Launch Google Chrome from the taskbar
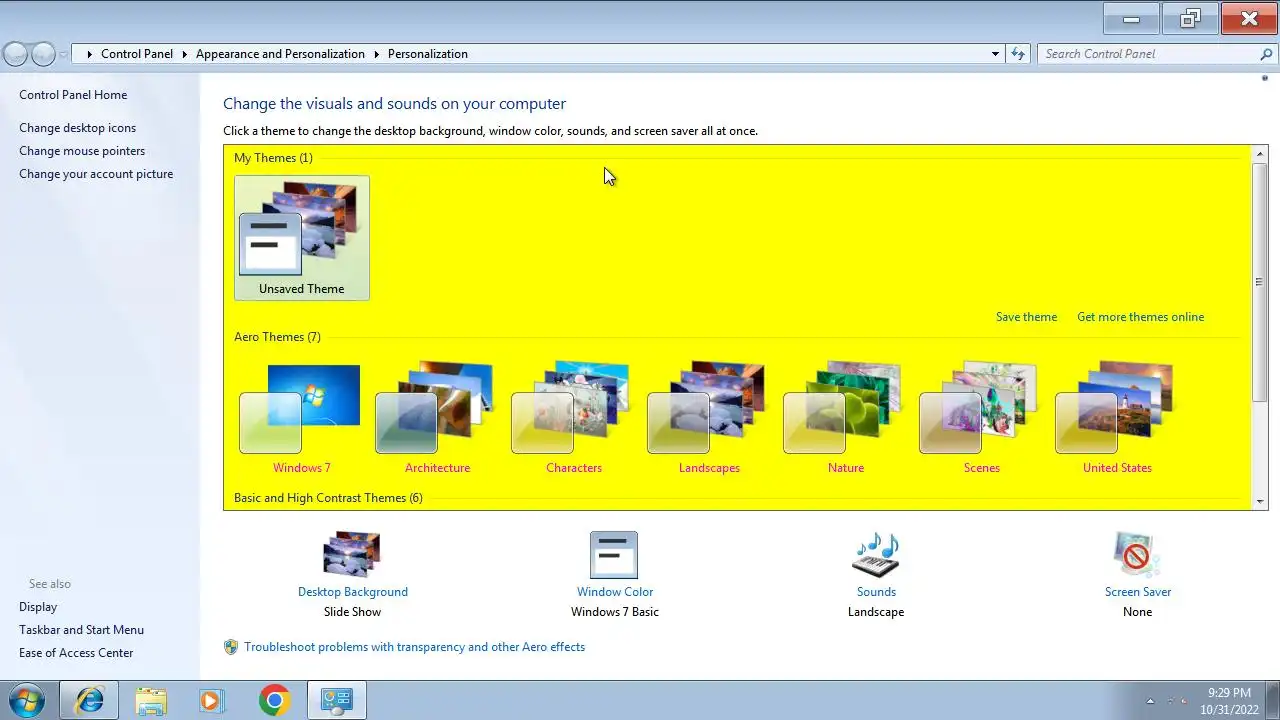The width and height of the screenshot is (1280, 720). [x=274, y=700]
